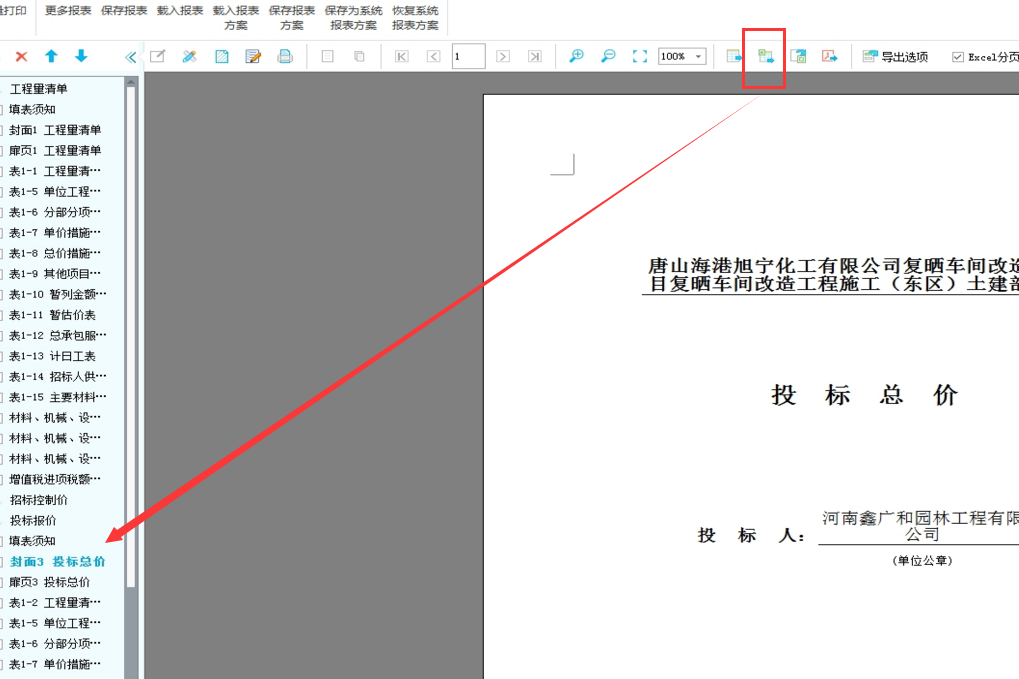Viewport: 1019px width, 679px height.
Task: Select 表1-1 工程量清… report
Action: point(55,172)
